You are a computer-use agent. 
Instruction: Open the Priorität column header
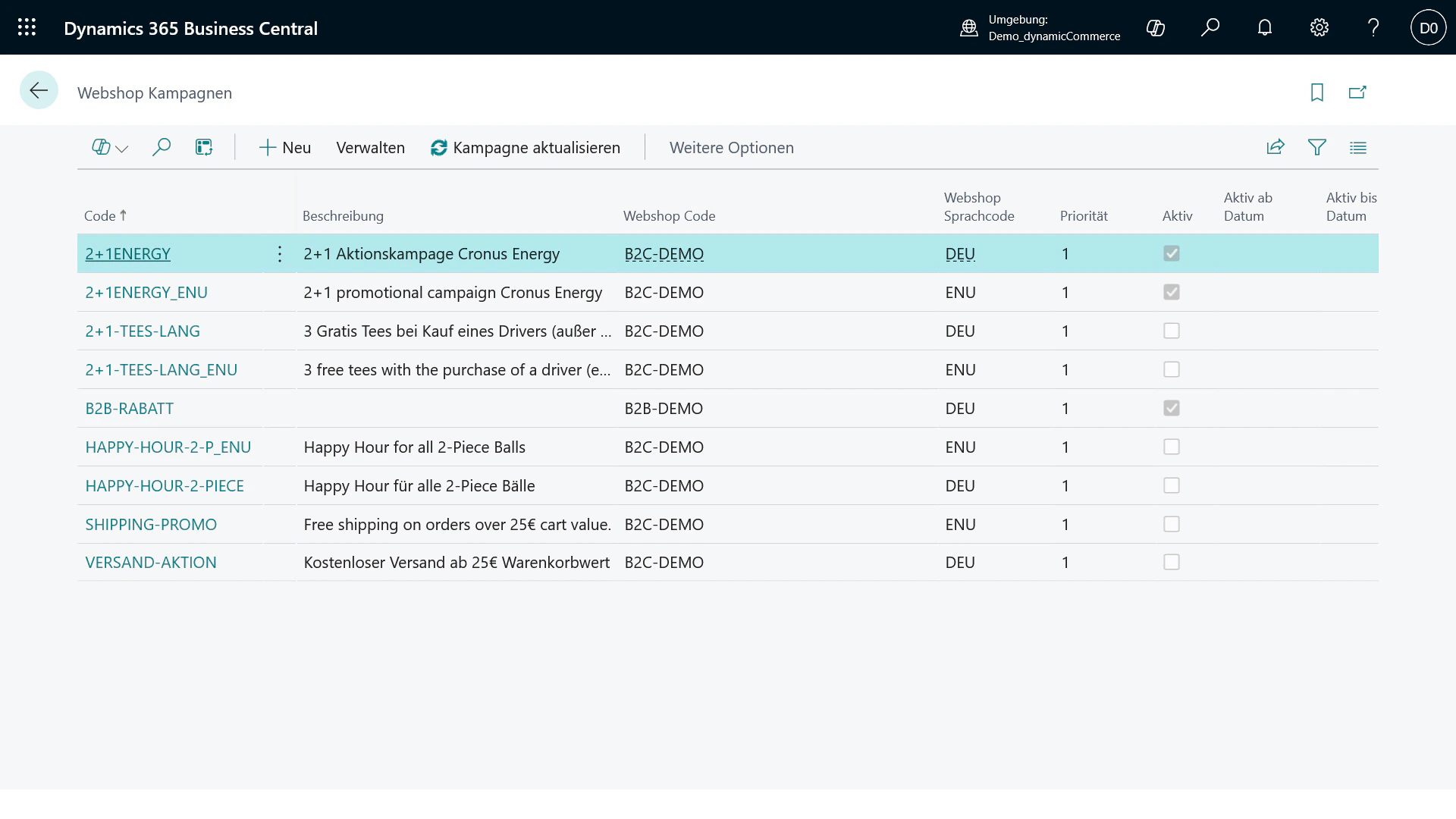coord(1084,216)
